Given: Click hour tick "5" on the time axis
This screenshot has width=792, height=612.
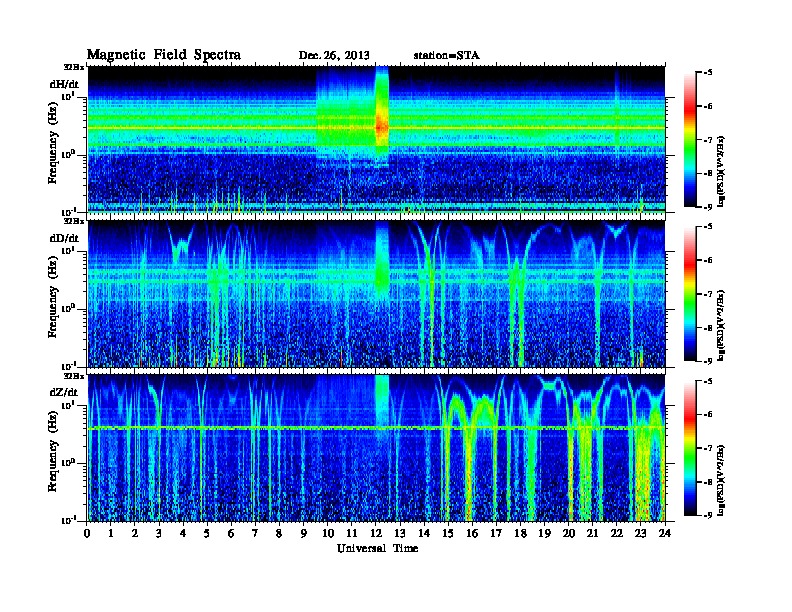Looking at the screenshot, I should click(207, 533).
